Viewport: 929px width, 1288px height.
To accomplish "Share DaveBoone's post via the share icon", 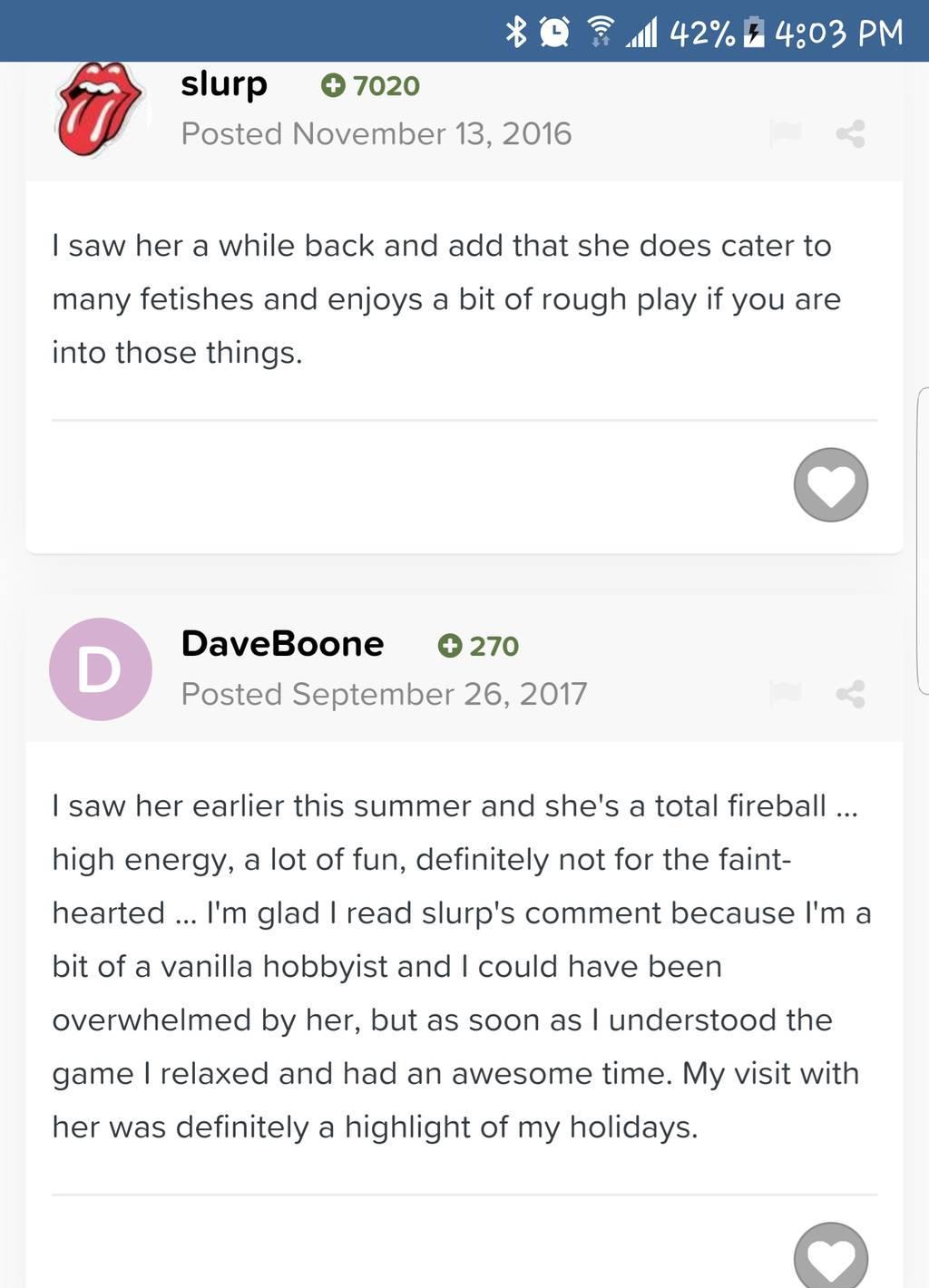I will (x=850, y=695).
